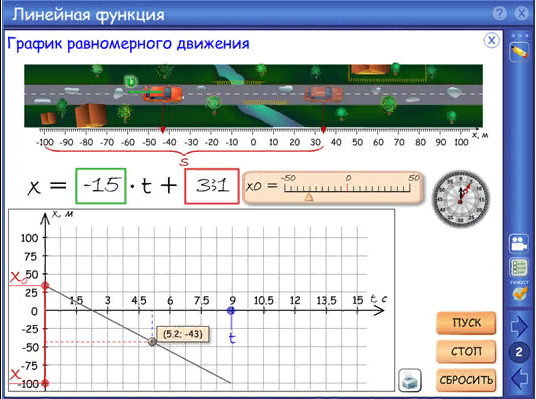Image resolution: width=536 pixels, height=399 pixels.
Task: Open the checklist notes icon in sidebar
Action: click(519, 267)
